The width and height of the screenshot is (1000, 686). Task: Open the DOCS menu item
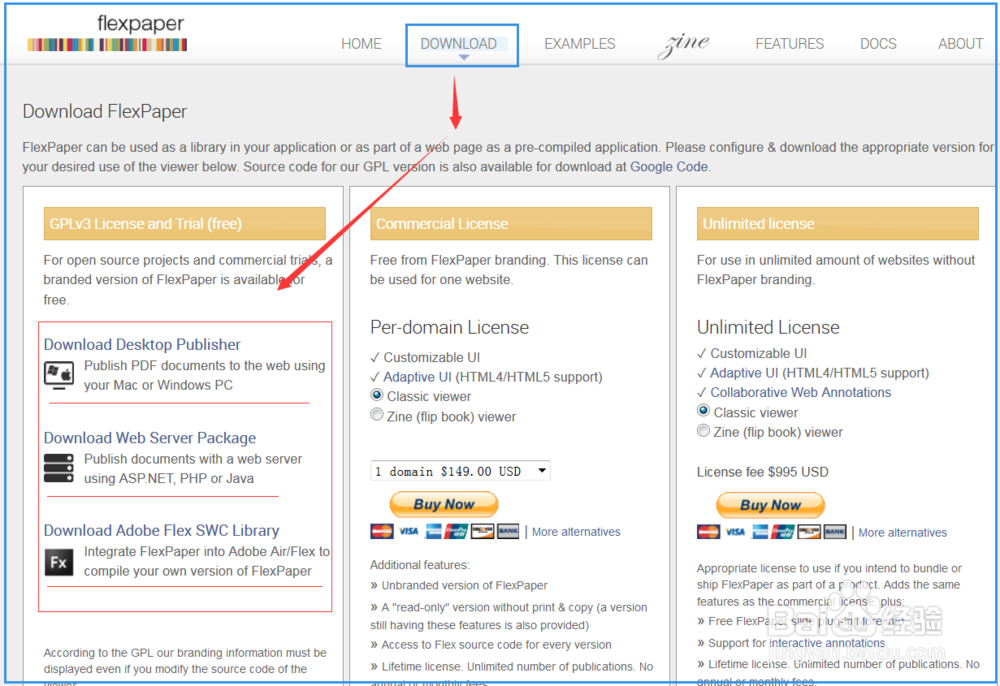click(x=878, y=44)
